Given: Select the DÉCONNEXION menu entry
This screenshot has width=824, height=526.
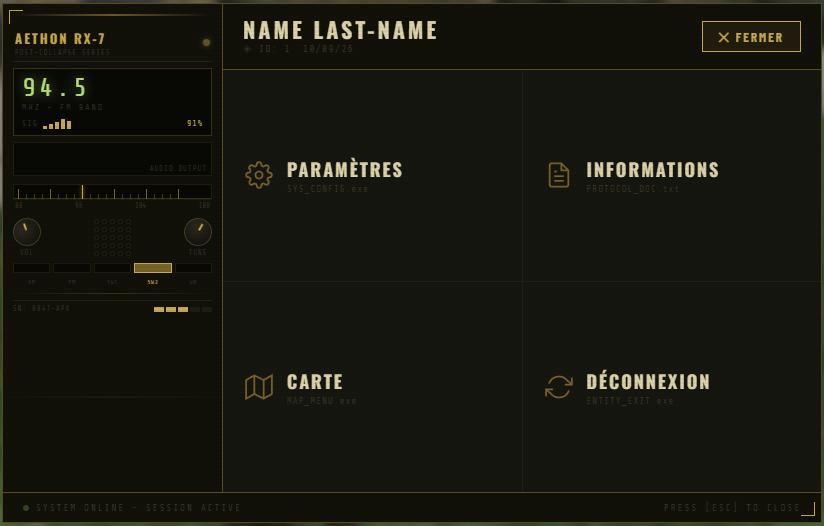Looking at the screenshot, I should 672,387.
